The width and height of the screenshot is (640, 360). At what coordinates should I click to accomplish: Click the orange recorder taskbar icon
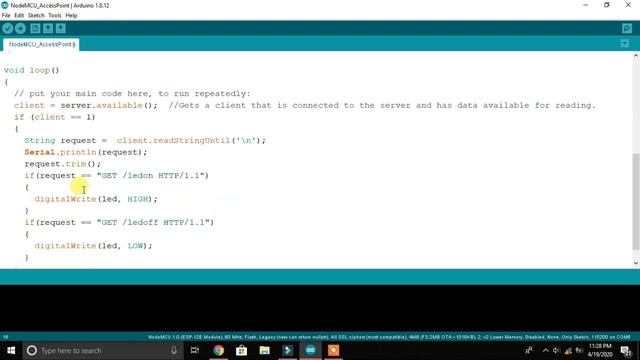click(x=333, y=350)
